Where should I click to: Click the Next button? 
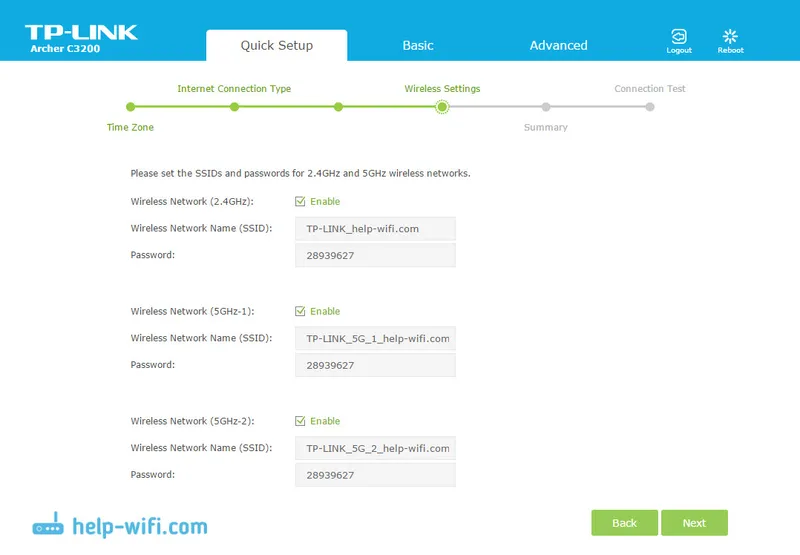point(694,523)
